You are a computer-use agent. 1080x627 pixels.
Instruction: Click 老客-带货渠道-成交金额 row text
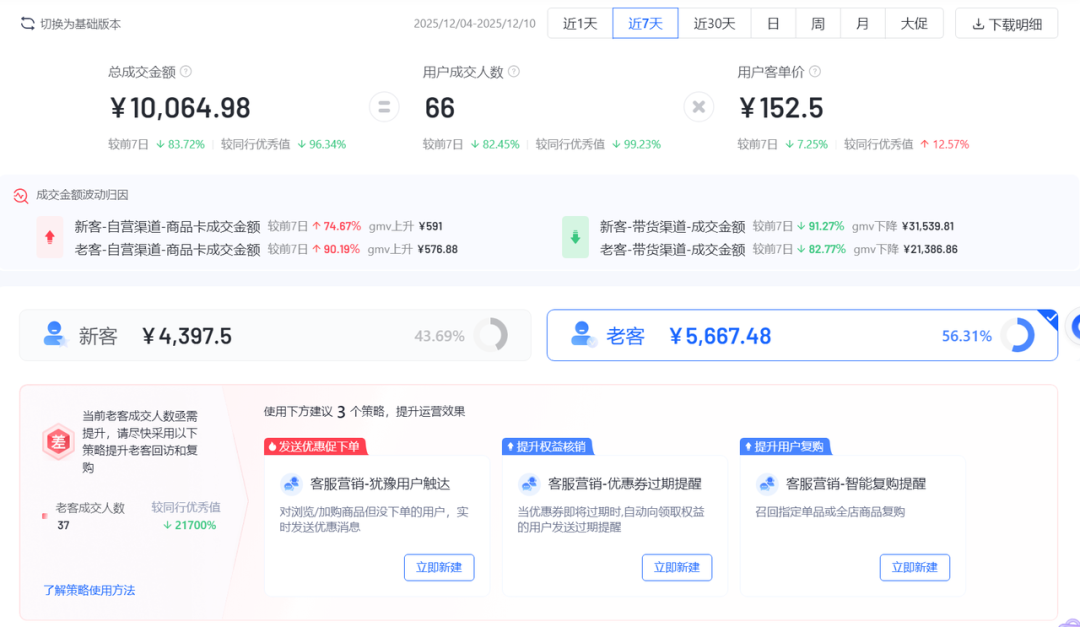tap(672, 249)
